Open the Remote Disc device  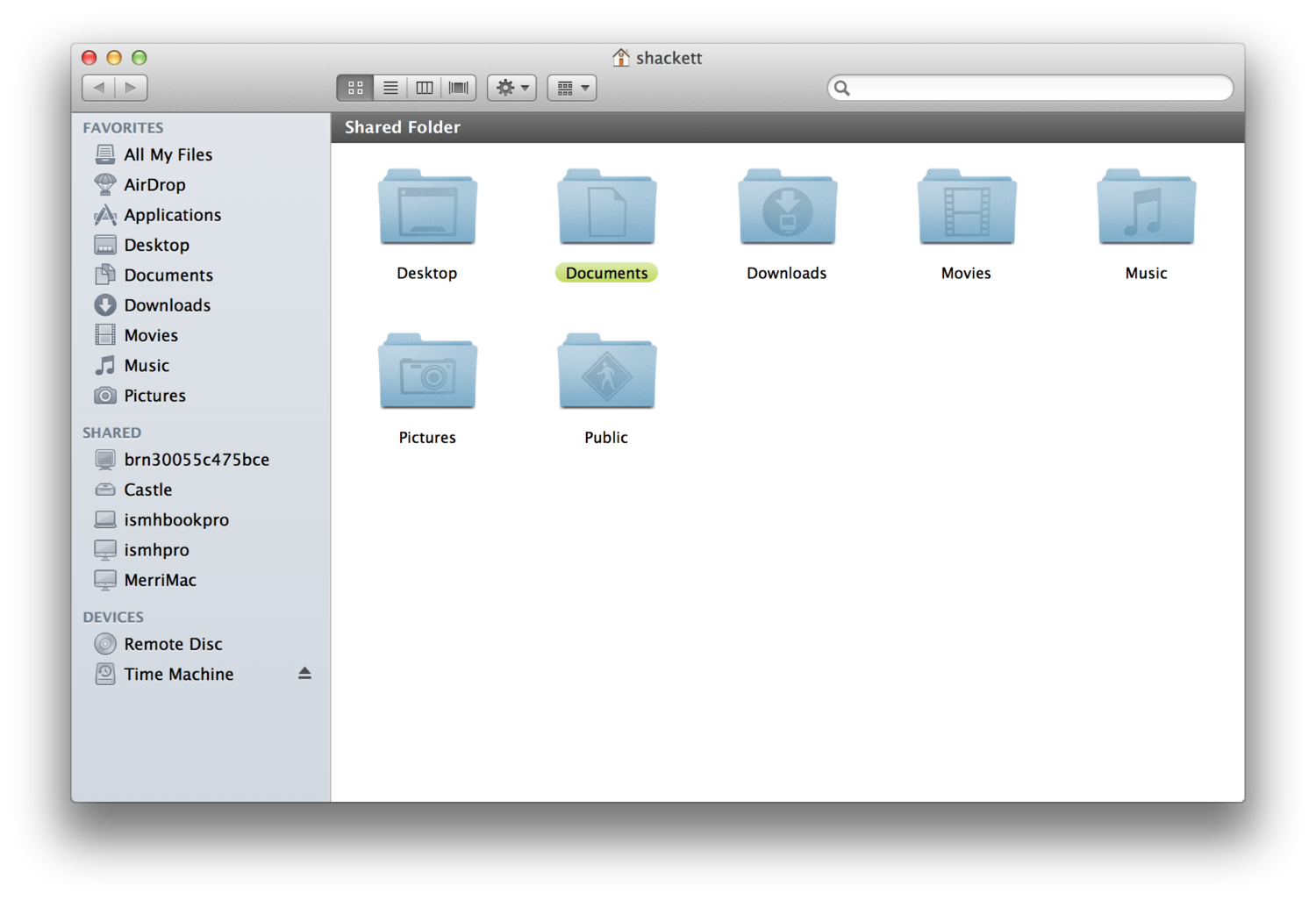tap(173, 644)
